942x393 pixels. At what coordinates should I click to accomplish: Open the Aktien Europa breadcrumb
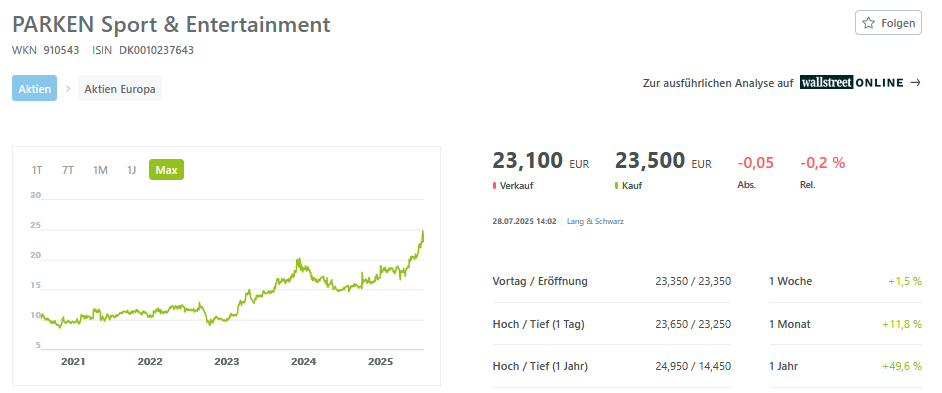(120, 88)
